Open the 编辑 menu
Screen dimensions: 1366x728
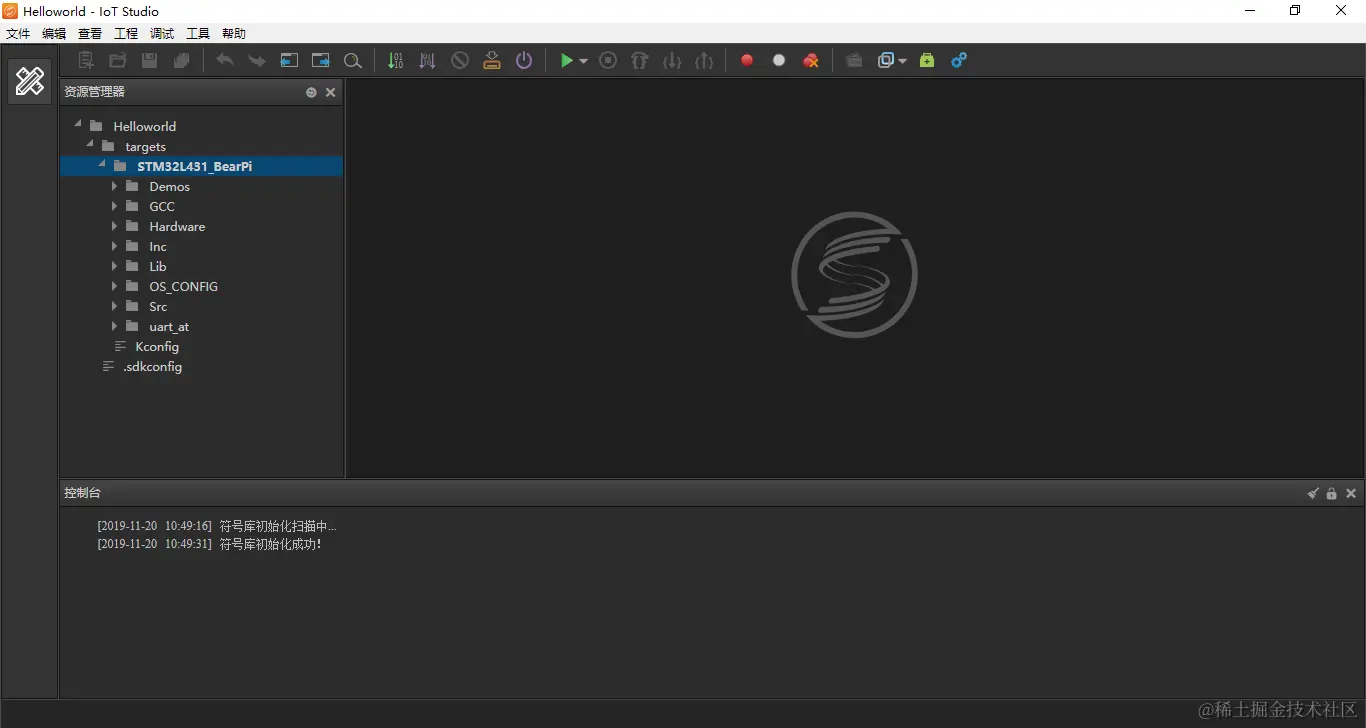(54, 34)
